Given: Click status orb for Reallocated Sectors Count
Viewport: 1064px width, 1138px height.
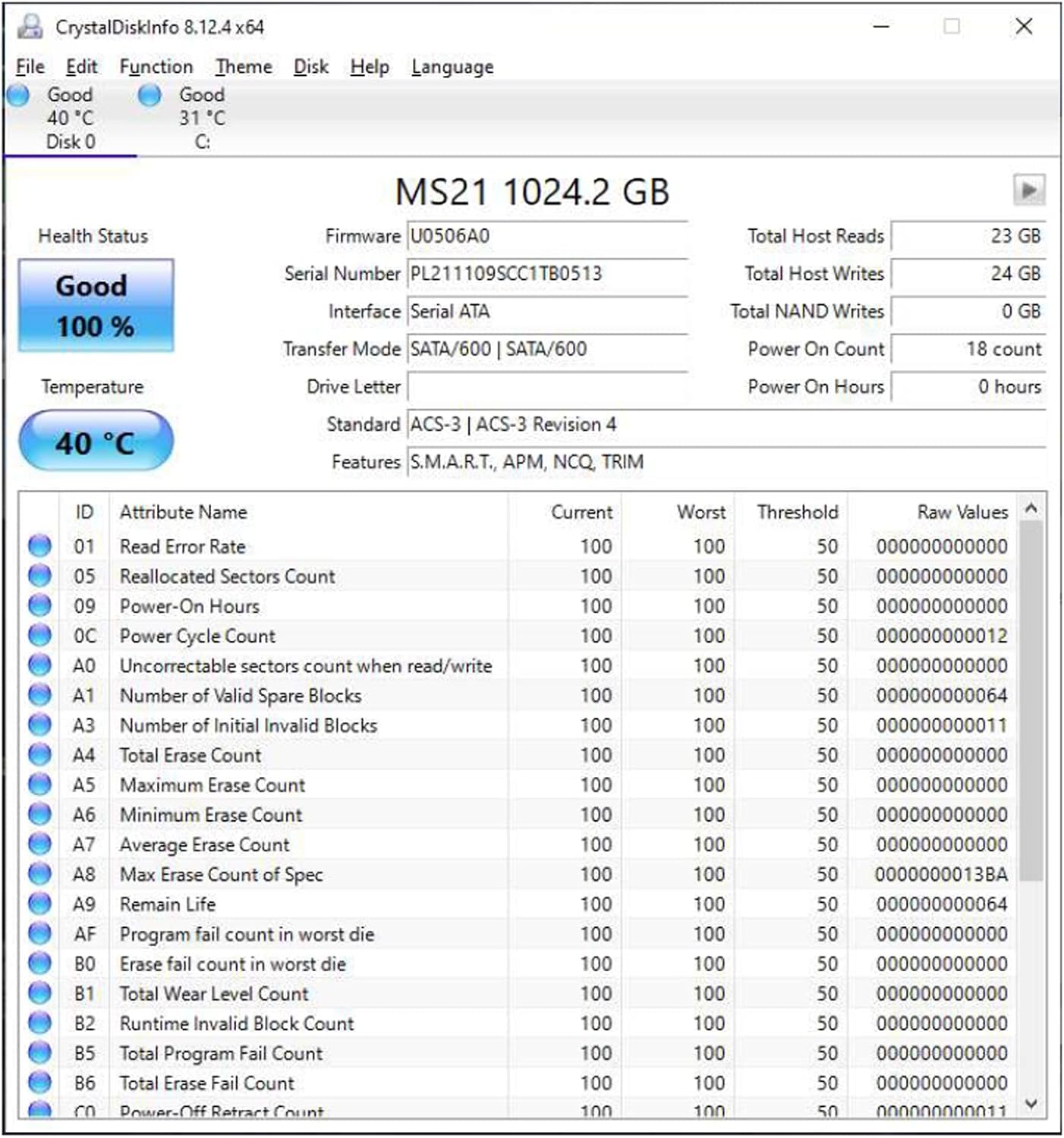Looking at the screenshot, I should [x=39, y=575].
